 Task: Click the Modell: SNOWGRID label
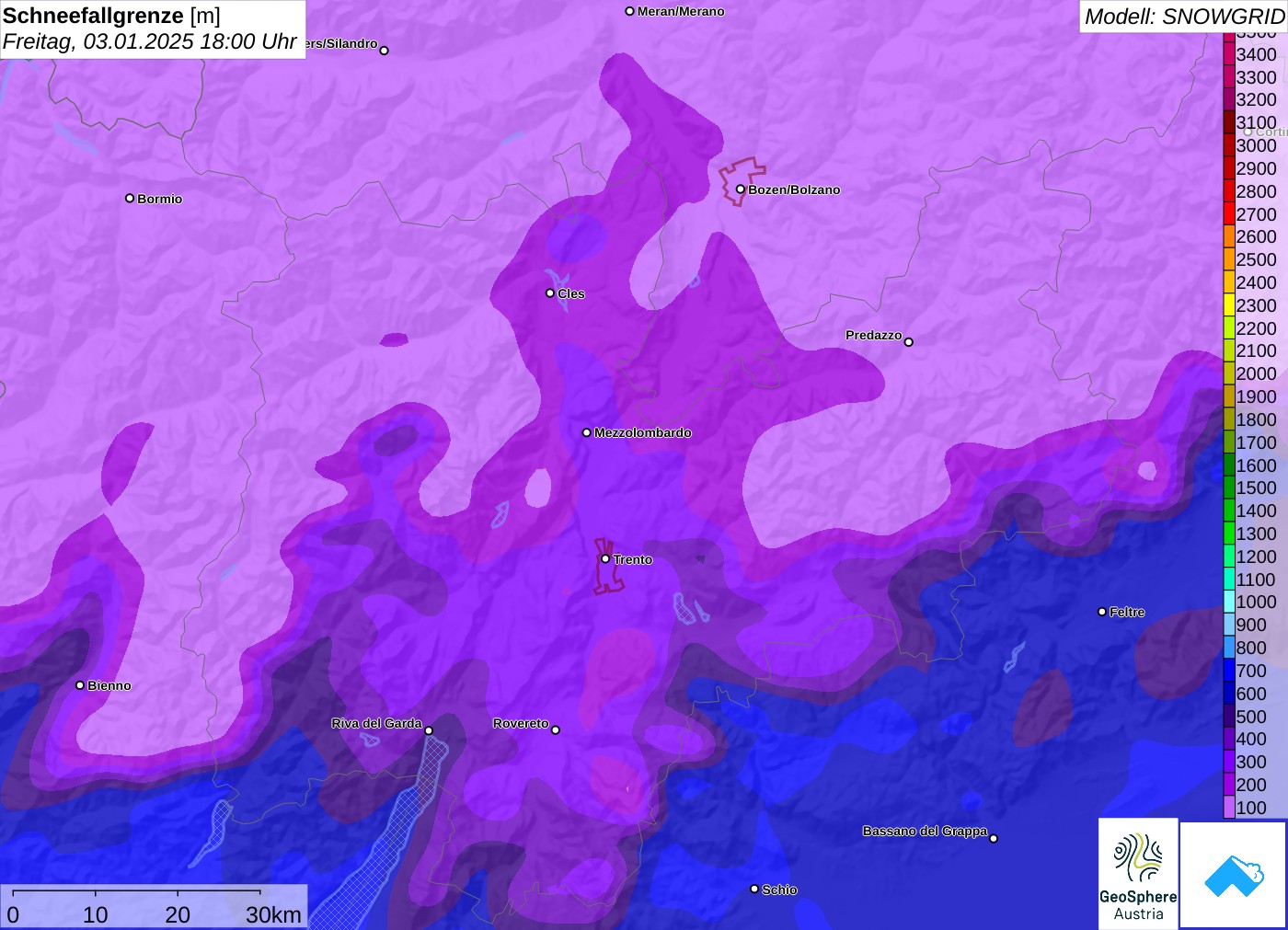[x=1184, y=17]
